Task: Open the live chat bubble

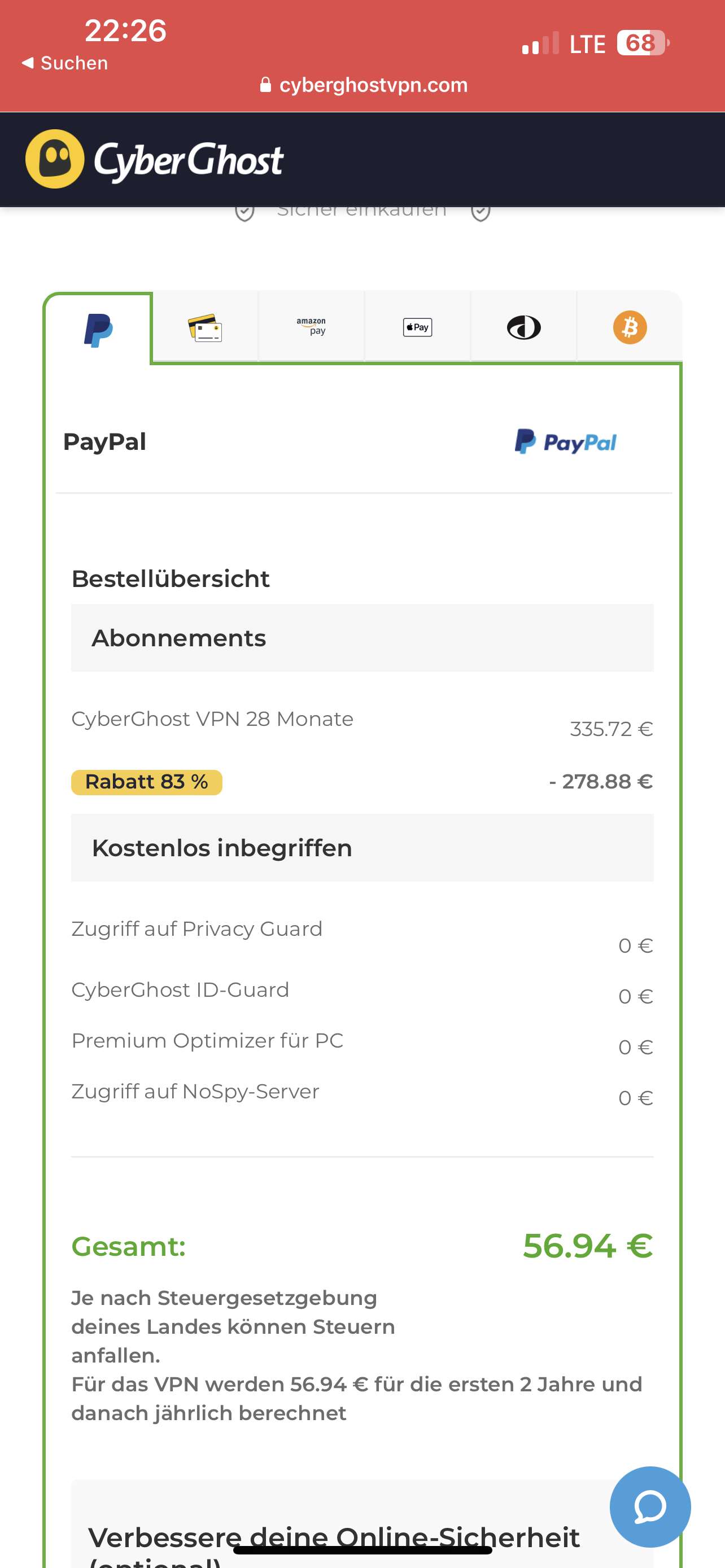Action: [x=649, y=1506]
